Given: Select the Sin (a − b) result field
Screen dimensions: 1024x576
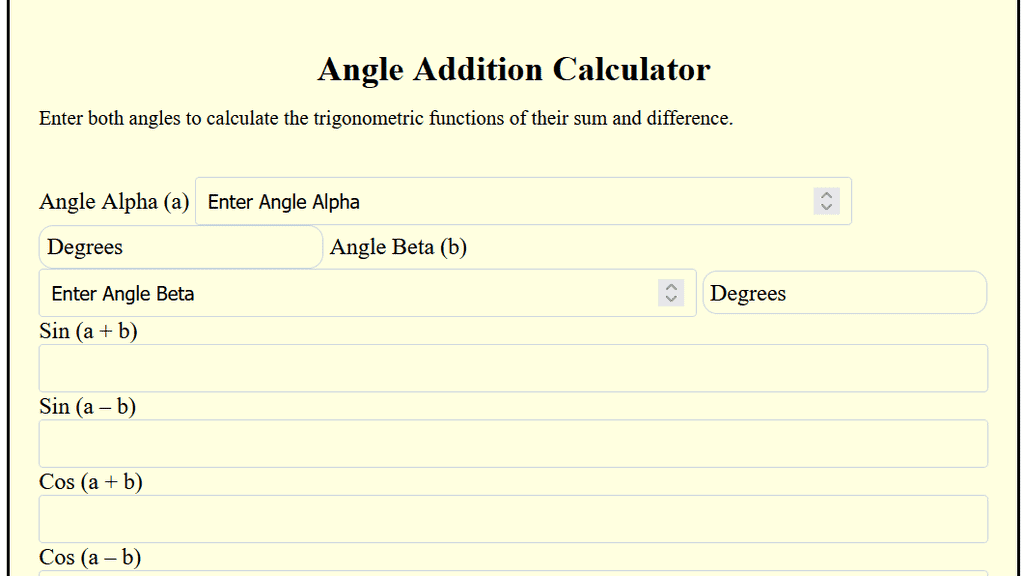Looking at the screenshot, I should click(x=512, y=443).
